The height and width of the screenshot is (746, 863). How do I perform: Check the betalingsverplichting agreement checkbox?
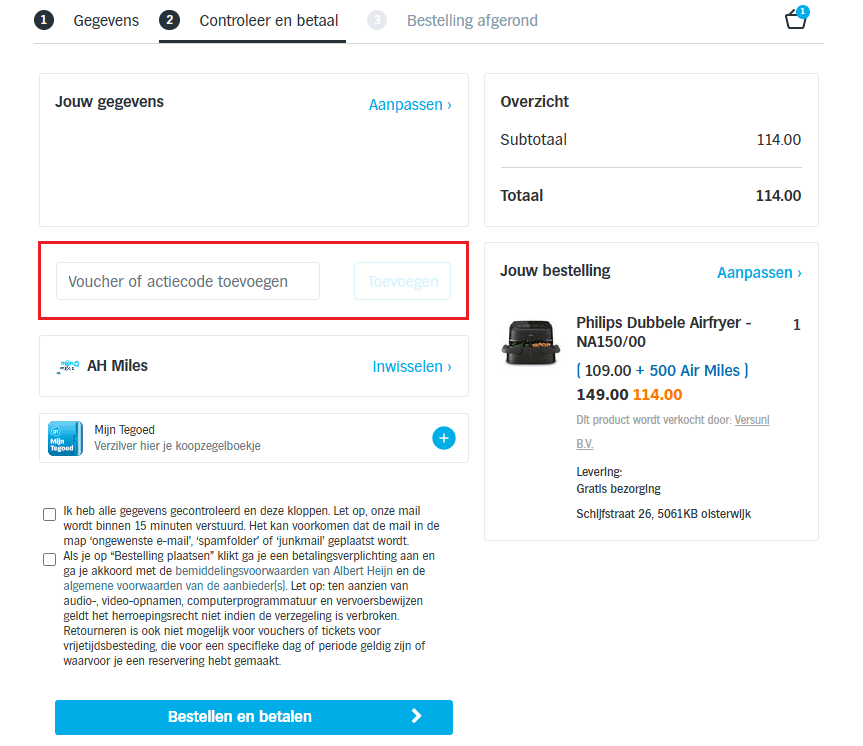49,559
